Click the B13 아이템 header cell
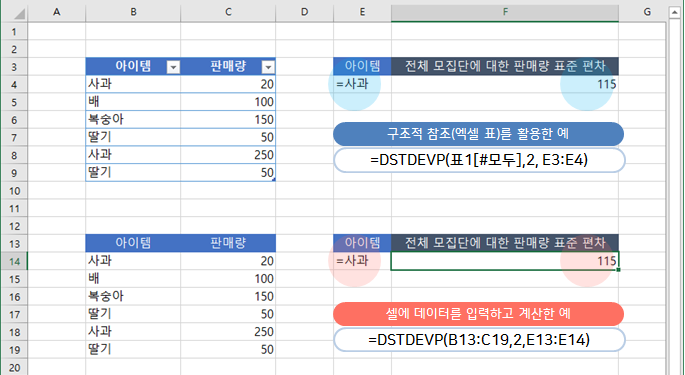 tap(133, 243)
